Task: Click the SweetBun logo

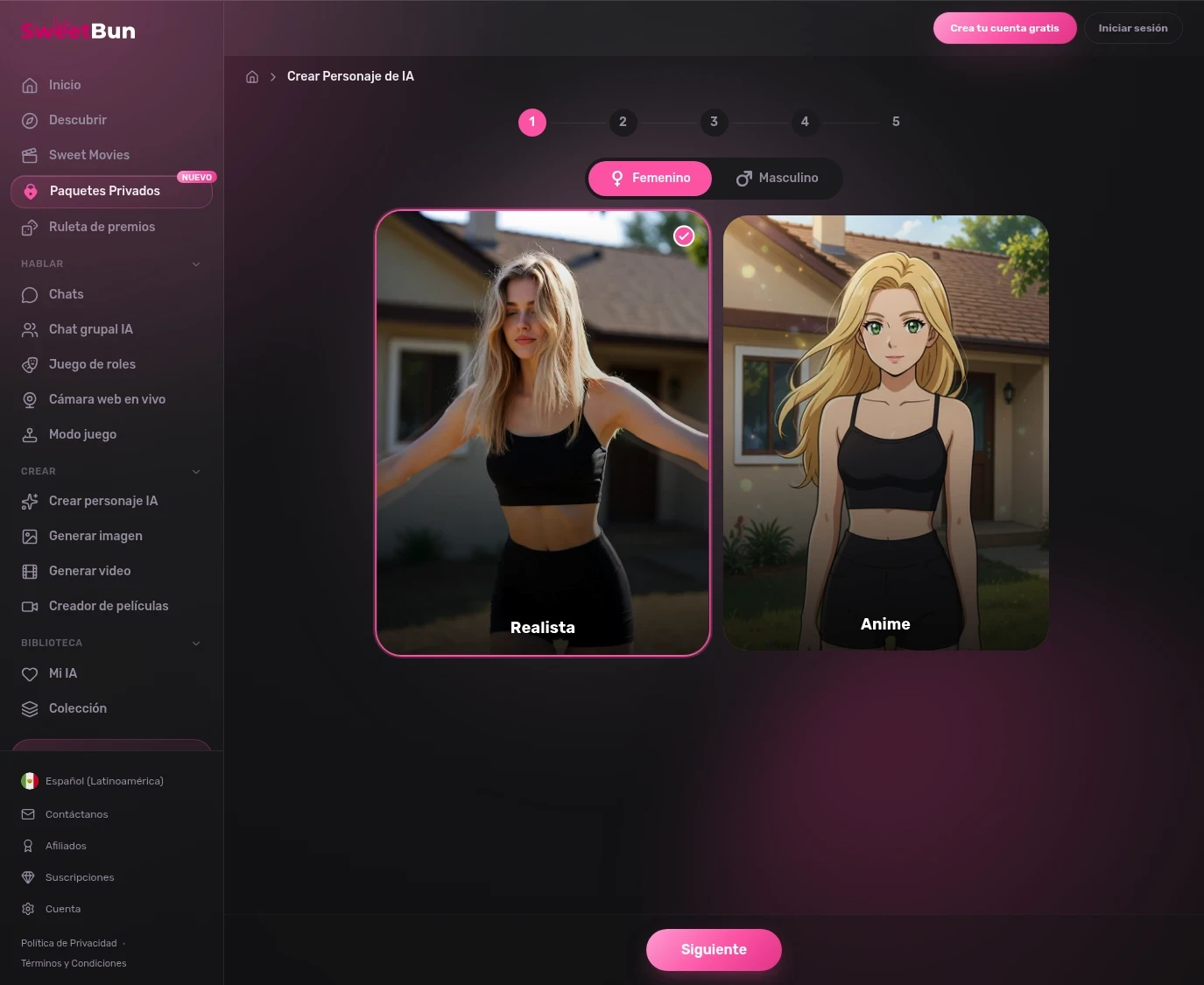Action: (x=78, y=31)
